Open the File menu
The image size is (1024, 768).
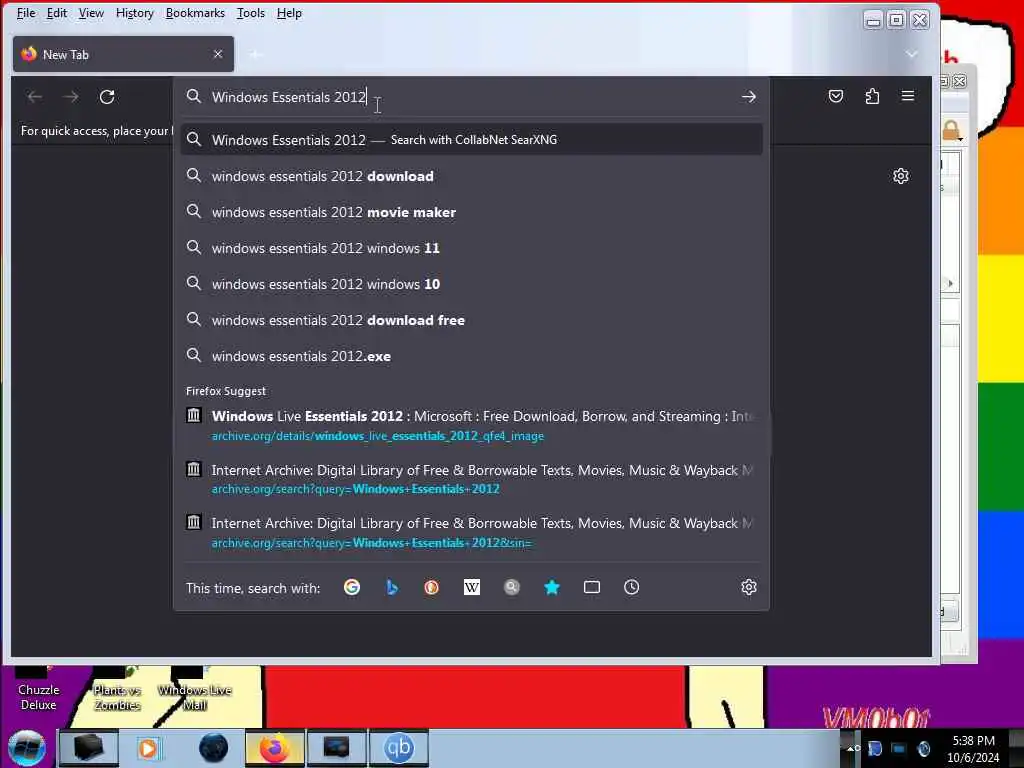(26, 13)
